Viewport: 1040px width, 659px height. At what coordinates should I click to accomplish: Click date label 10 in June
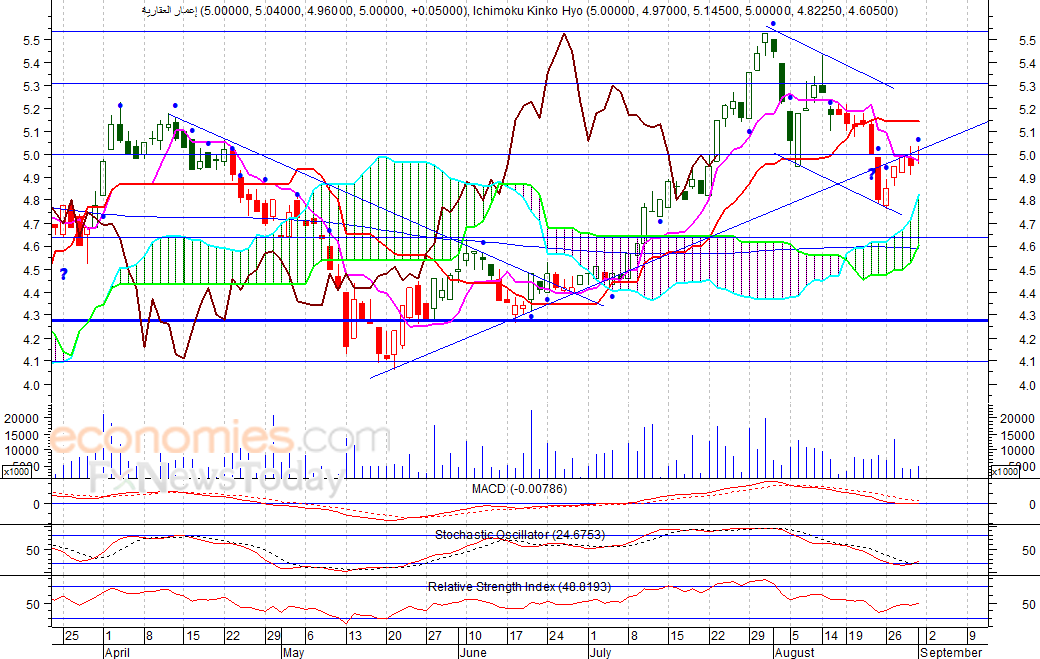[x=474, y=636]
